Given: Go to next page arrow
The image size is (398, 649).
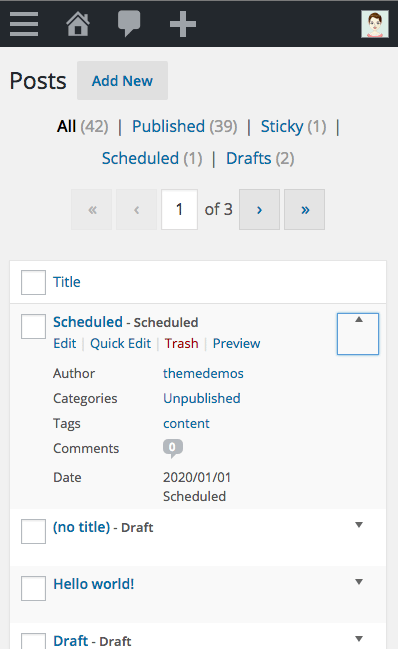Looking at the screenshot, I should 259,209.
